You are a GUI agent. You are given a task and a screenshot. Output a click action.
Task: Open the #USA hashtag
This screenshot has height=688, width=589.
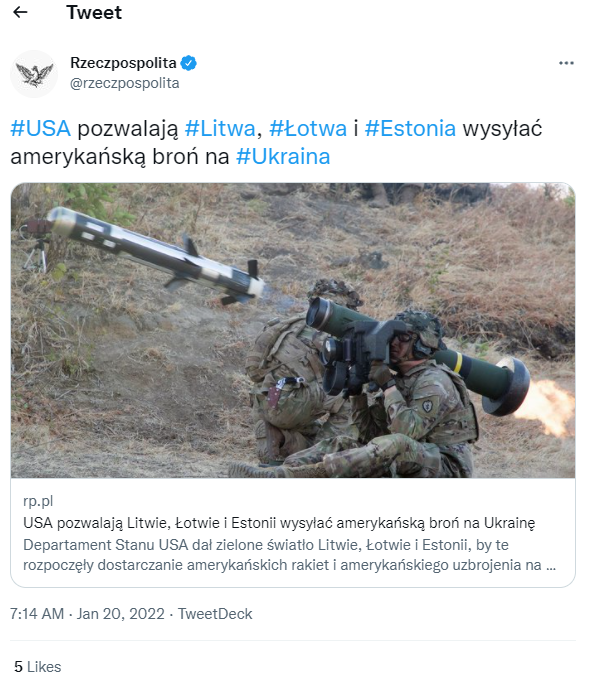[40, 129]
